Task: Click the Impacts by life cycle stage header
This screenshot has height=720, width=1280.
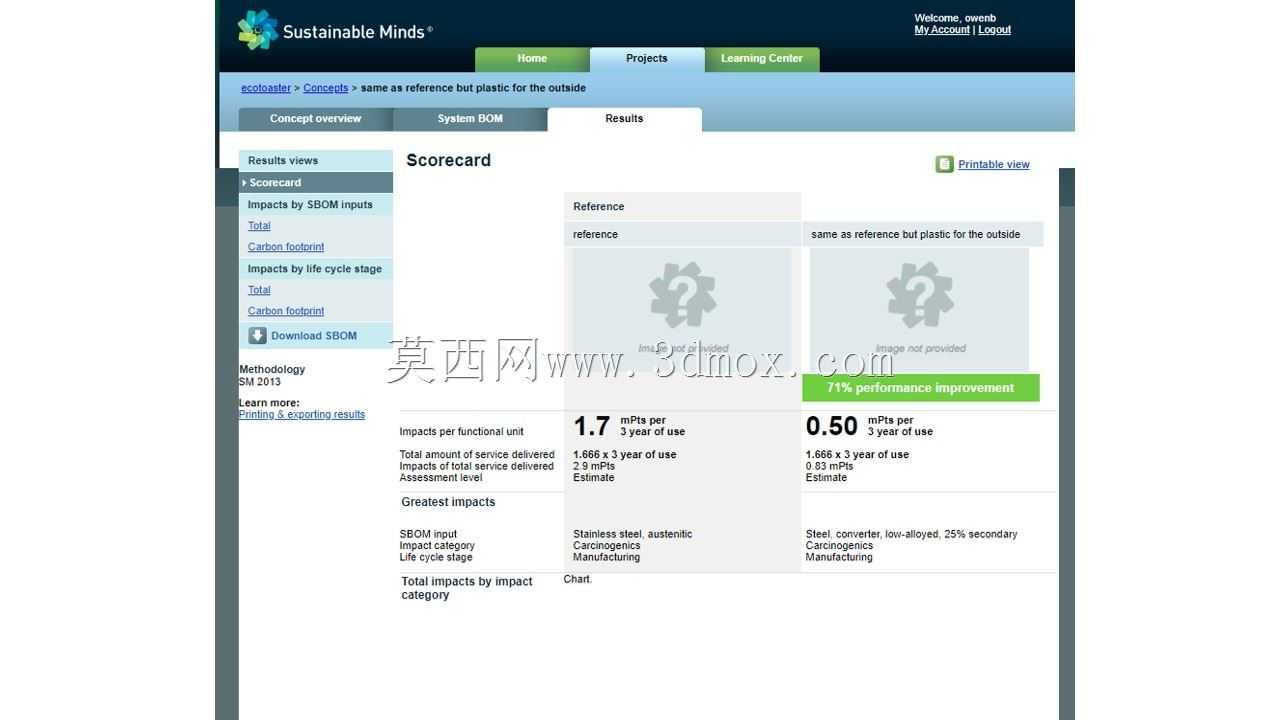Action: point(316,269)
